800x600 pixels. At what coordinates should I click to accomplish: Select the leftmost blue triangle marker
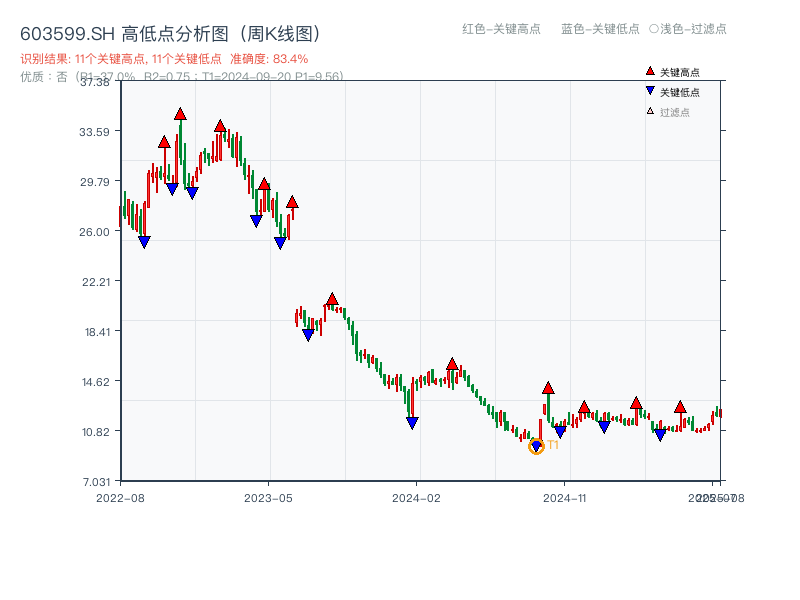pos(144,242)
